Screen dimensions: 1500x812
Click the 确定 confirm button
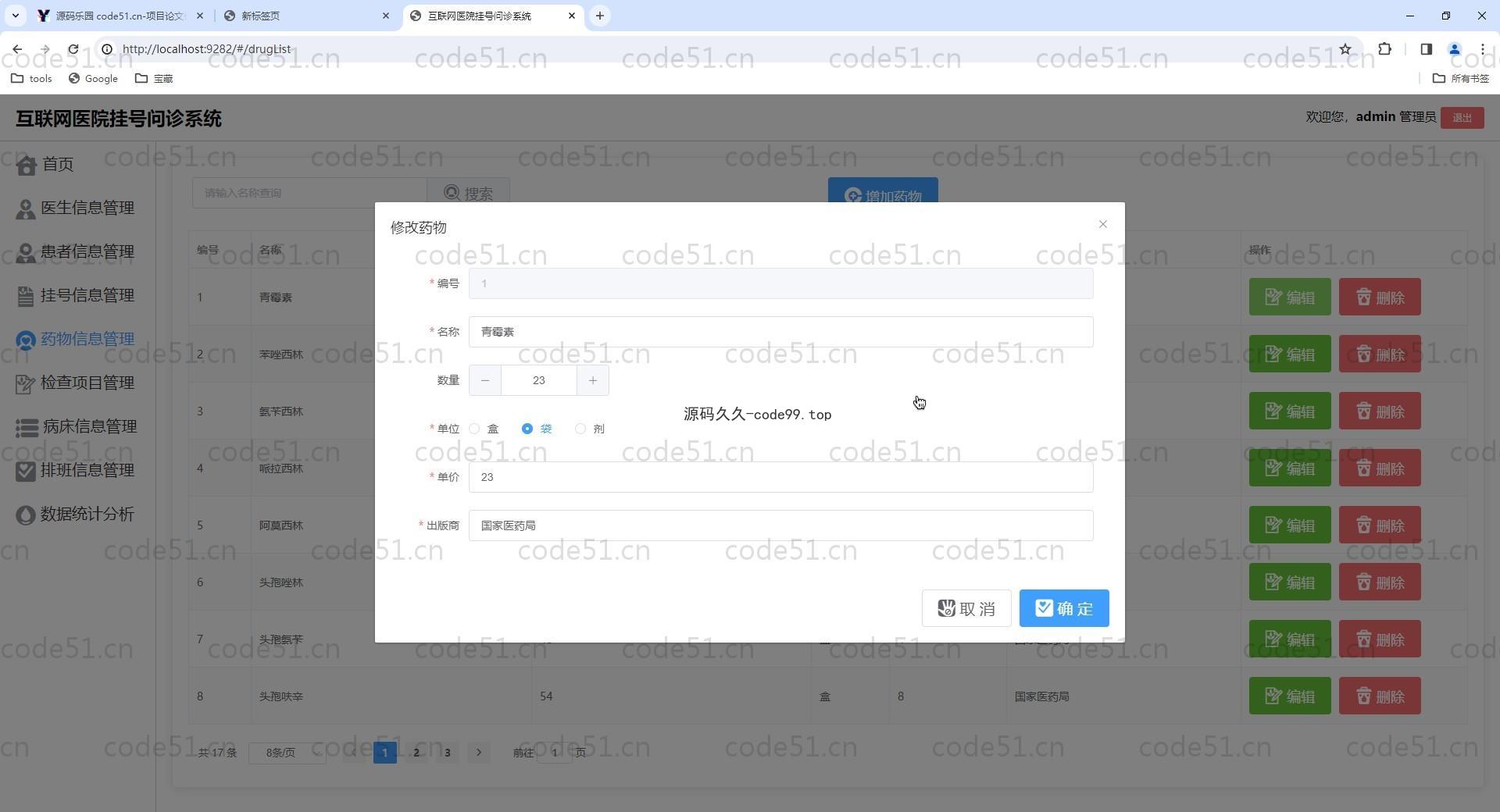pyautogui.click(x=1063, y=608)
